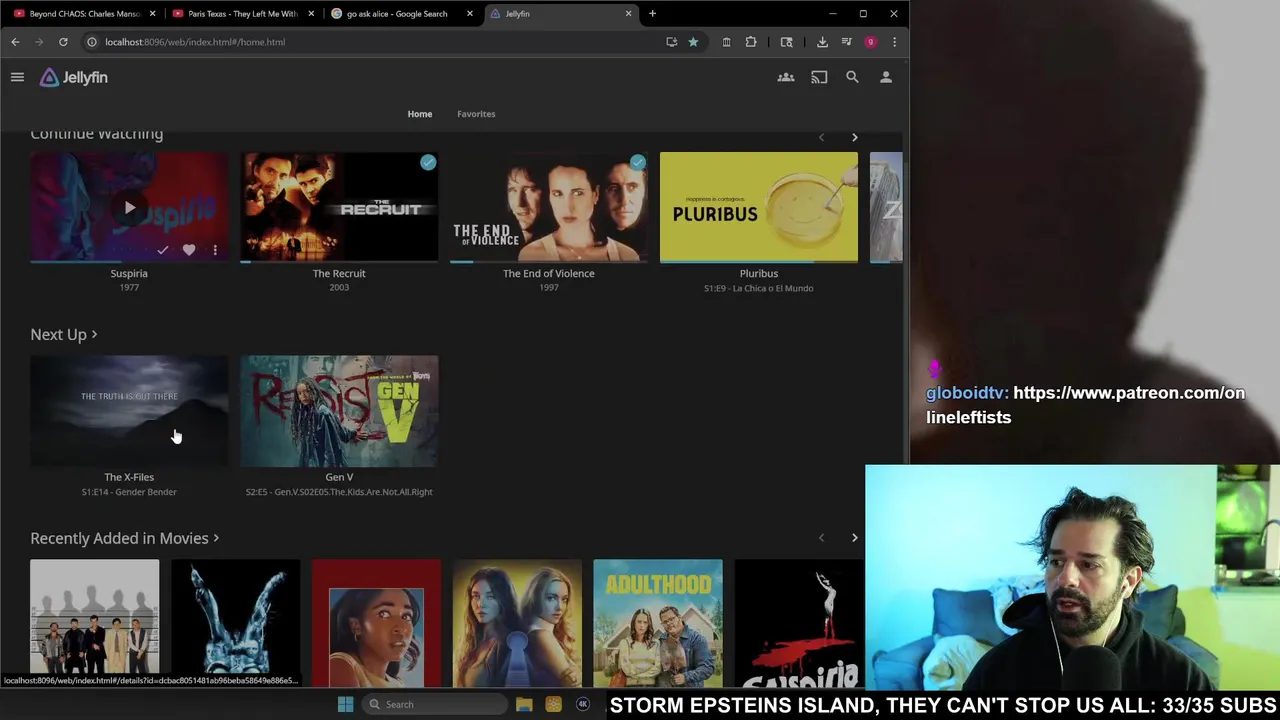Open the 4K taskbar app icon
The width and height of the screenshot is (1280, 720).
(583, 704)
